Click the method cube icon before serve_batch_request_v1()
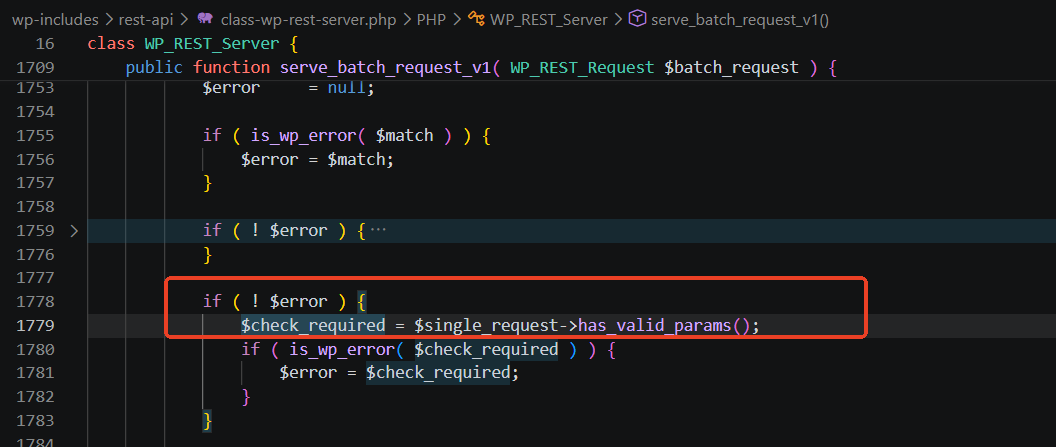The height and width of the screenshot is (447, 1056). (636, 19)
